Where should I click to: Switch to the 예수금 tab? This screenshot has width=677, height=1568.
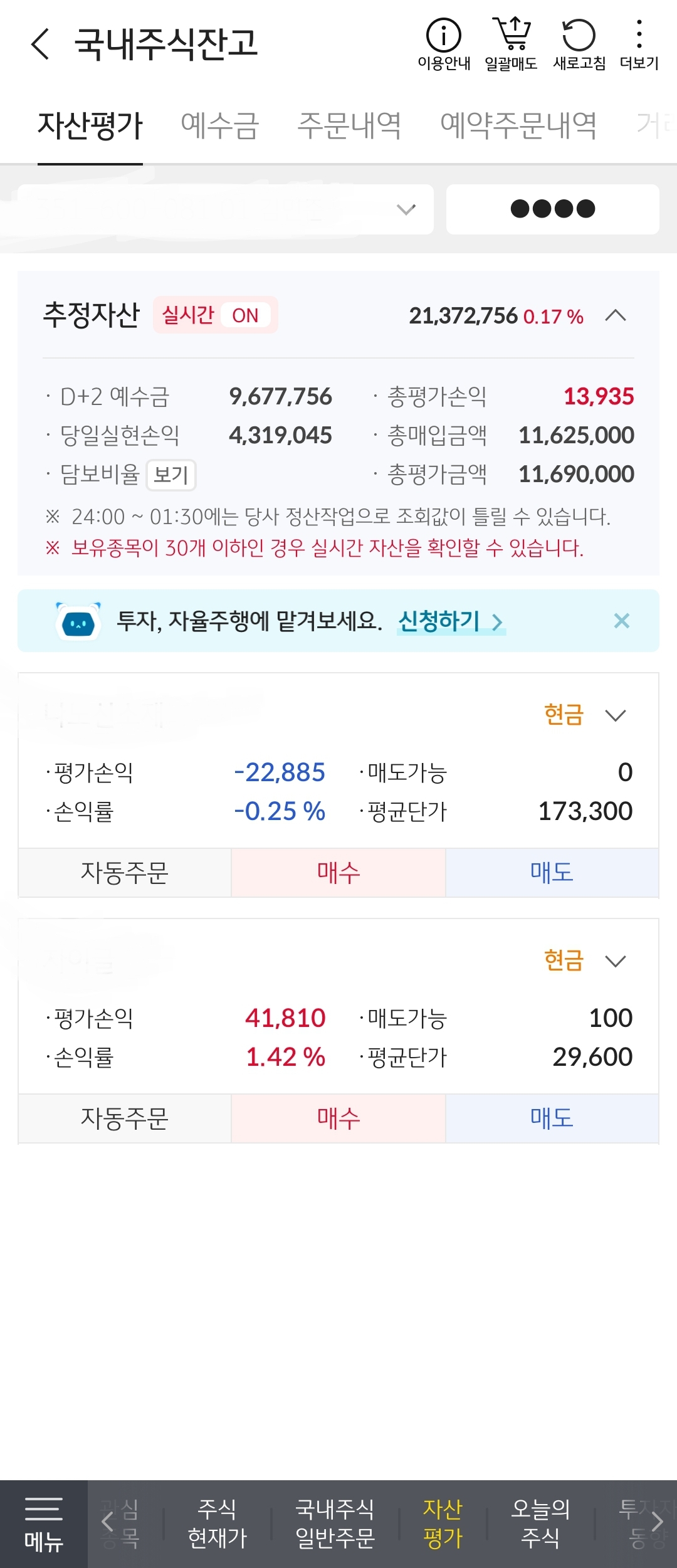click(x=220, y=125)
